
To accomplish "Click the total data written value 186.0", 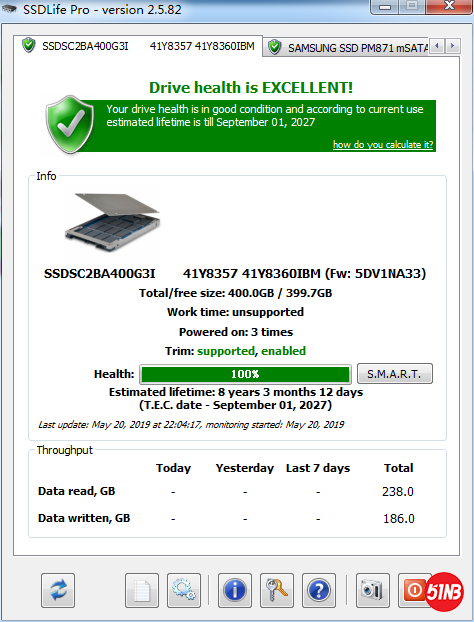I will [x=399, y=519].
